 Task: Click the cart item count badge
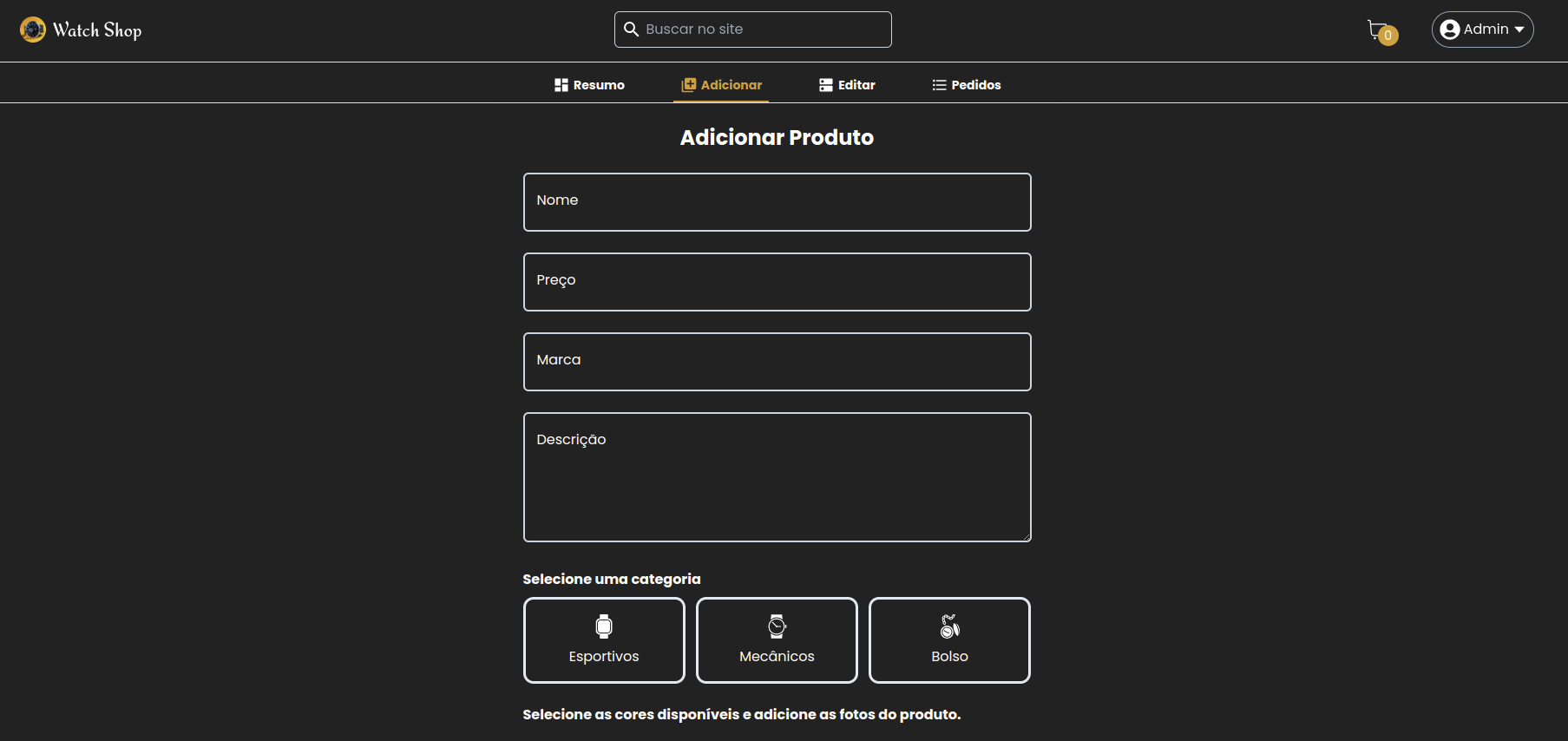pos(1388,36)
